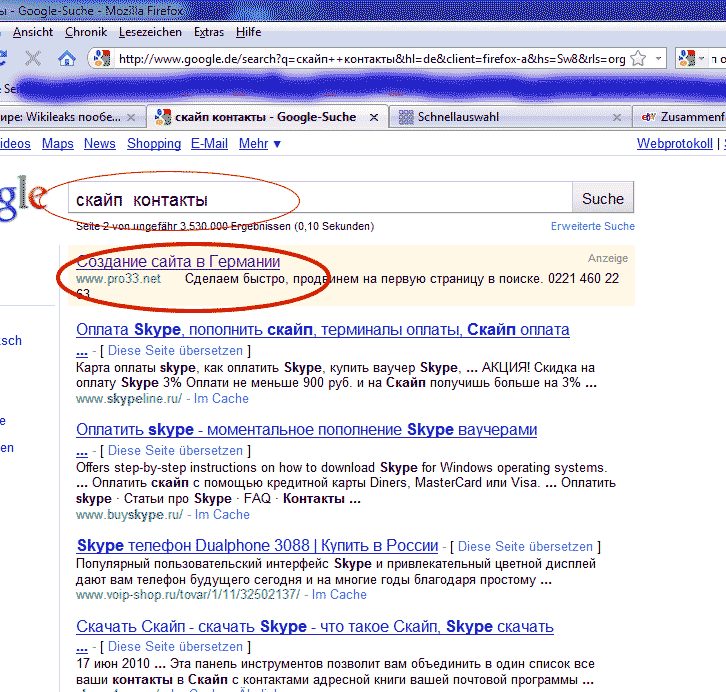Image resolution: width=726 pixels, height=692 pixels.
Task: Open Im Cache for voip-shop.ru
Action: 339,594
